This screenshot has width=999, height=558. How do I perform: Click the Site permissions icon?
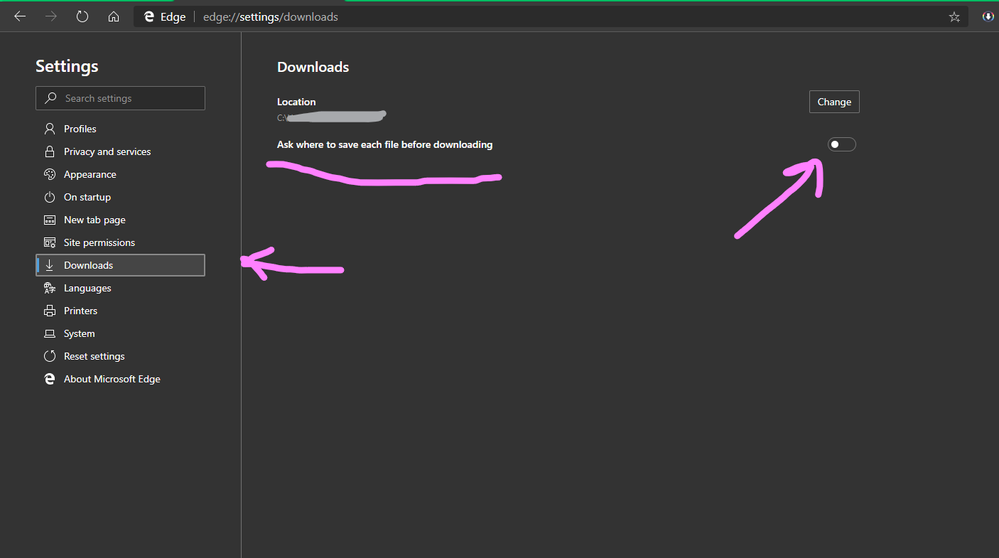click(50, 243)
